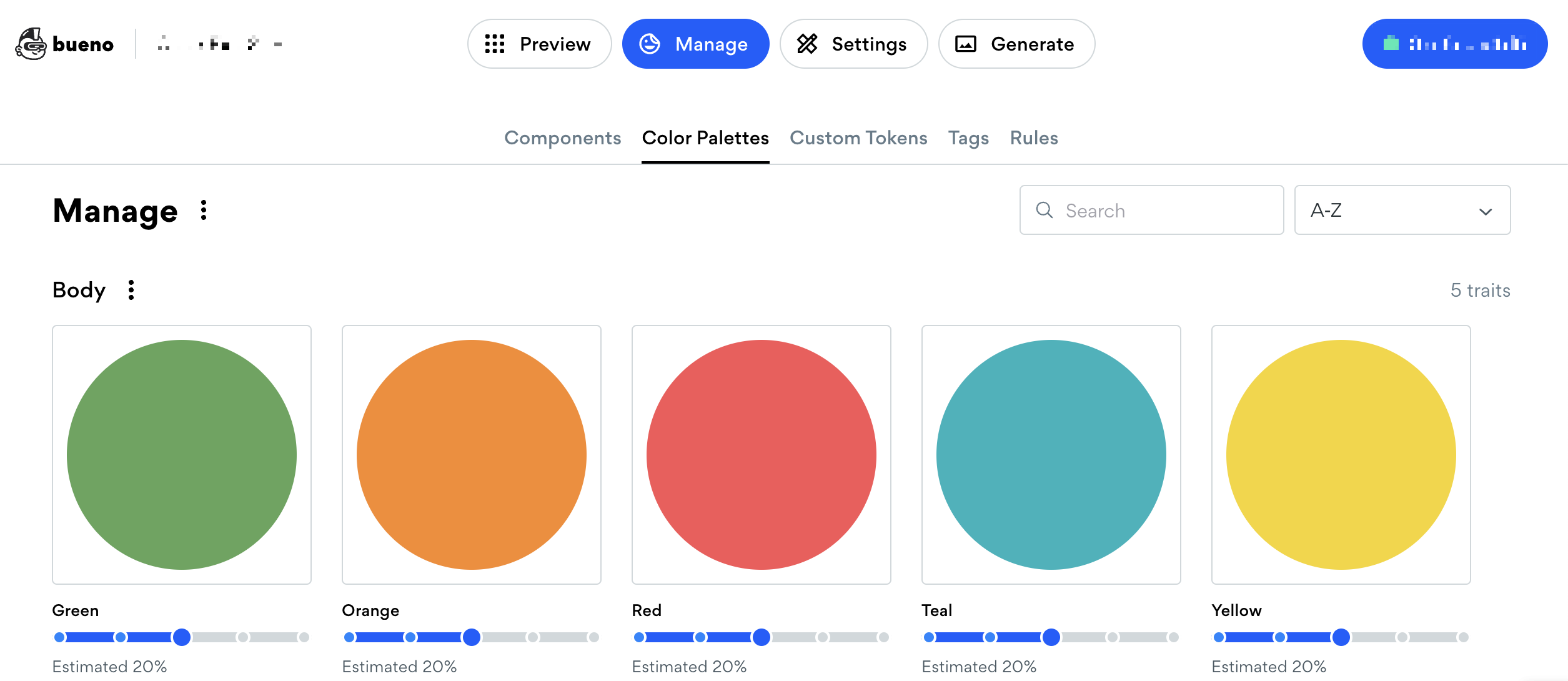Click the Tags navigation item
Screen dimensions: 1568x681
(x=968, y=138)
